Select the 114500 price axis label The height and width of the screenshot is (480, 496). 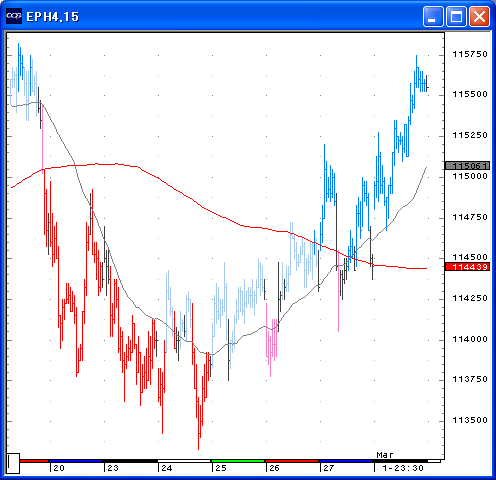coord(470,257)
